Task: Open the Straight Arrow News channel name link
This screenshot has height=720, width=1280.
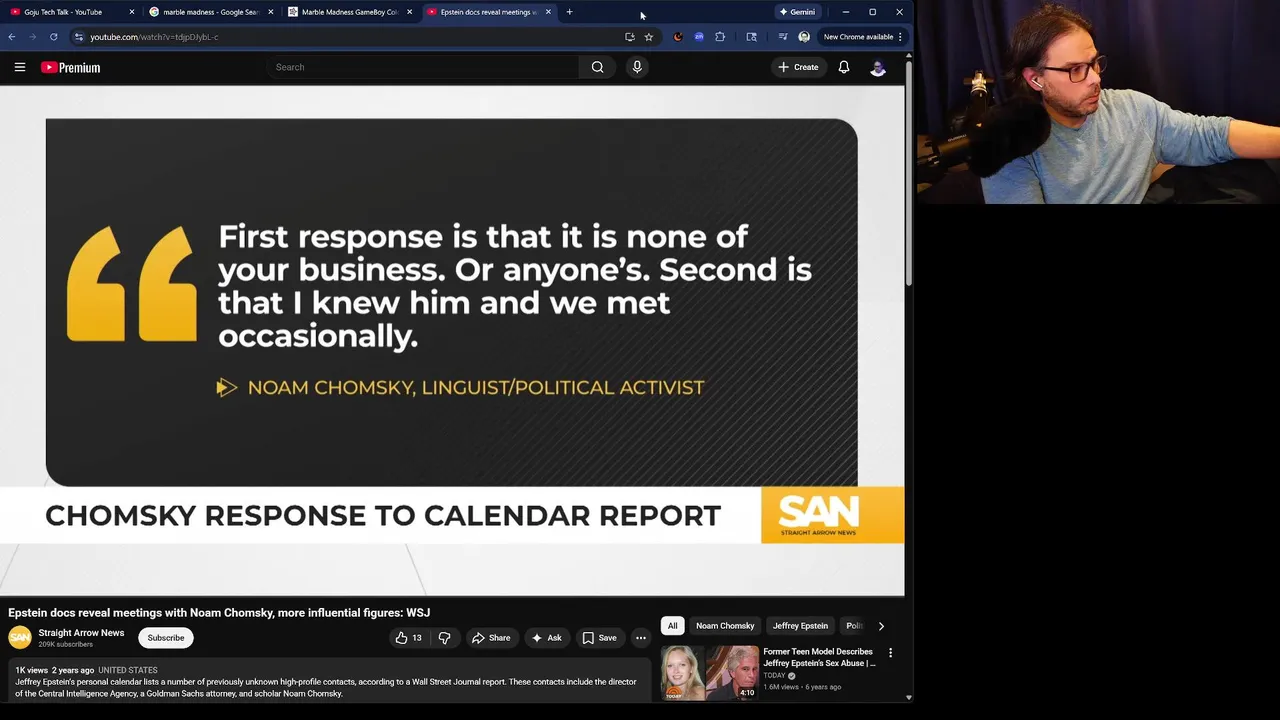Action: (x=81, y=633)
